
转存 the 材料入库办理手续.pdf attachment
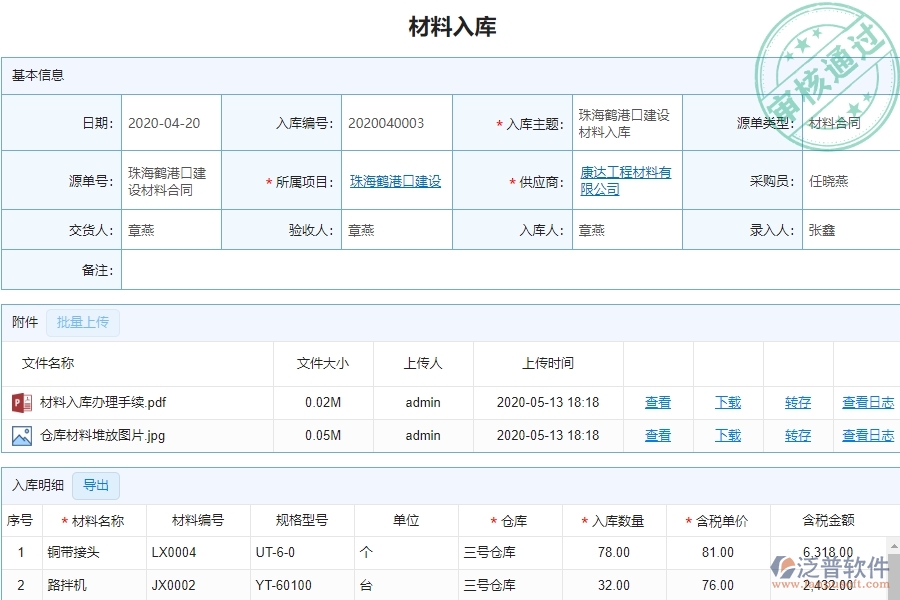pos(797,402)
